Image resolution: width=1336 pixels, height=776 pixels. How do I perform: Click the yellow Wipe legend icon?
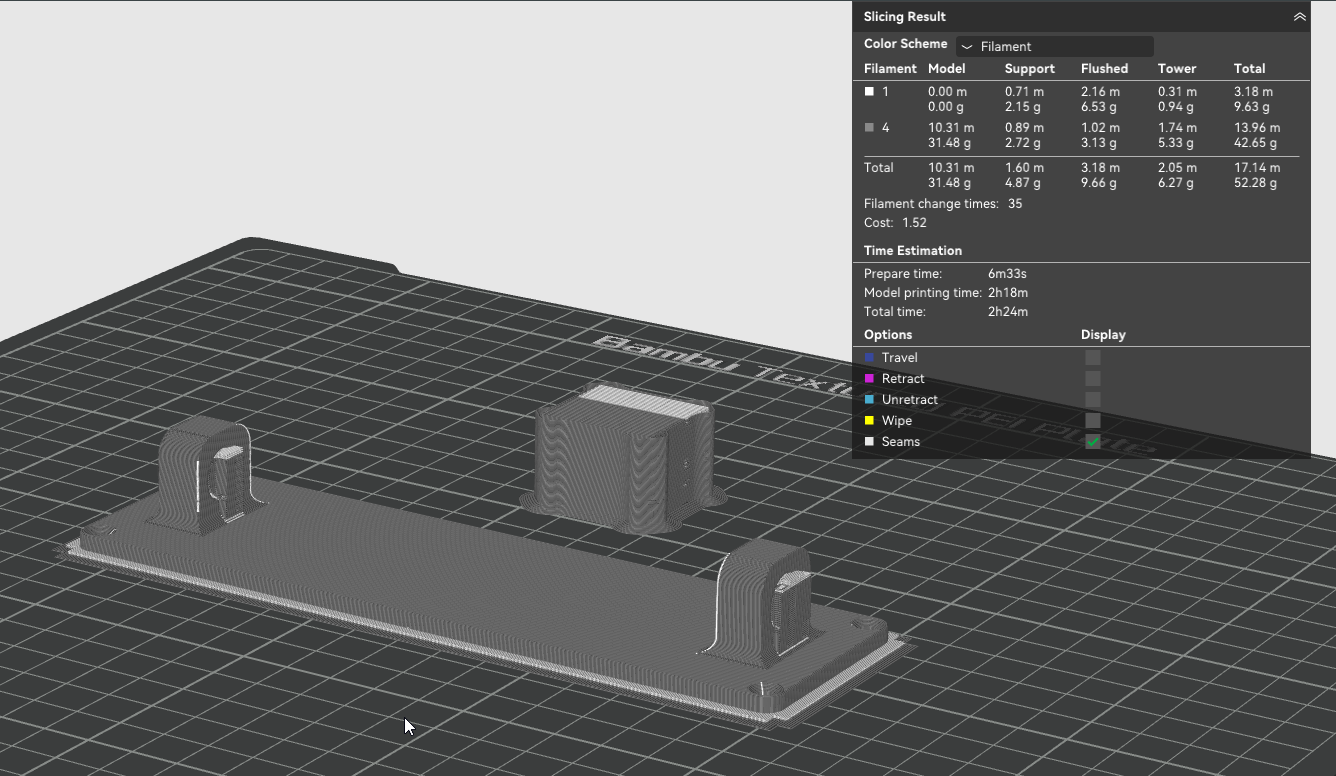[869, 420]
